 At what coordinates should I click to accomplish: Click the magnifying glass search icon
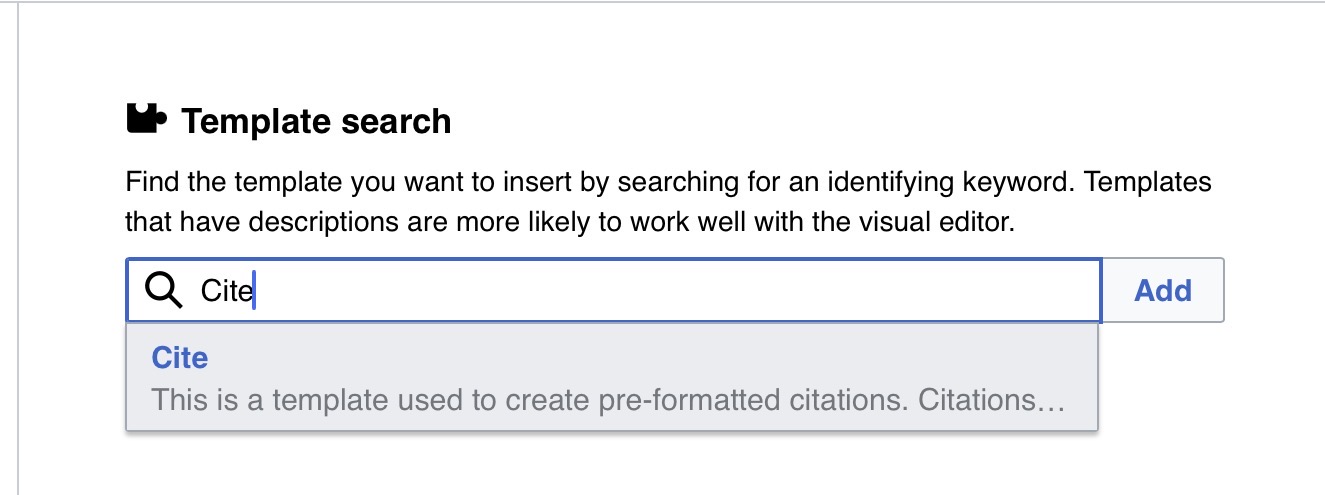pos(163,290)
